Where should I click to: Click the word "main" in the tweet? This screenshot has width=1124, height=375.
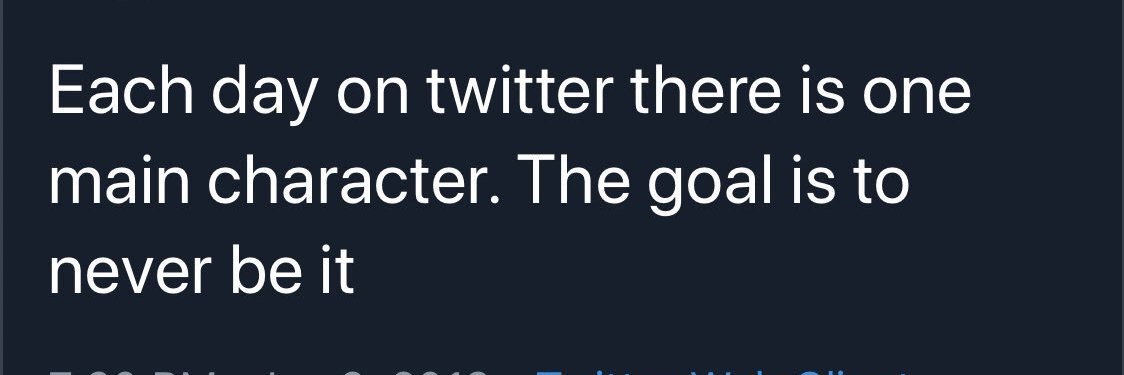pyautogui.click(x=120, y=179)
